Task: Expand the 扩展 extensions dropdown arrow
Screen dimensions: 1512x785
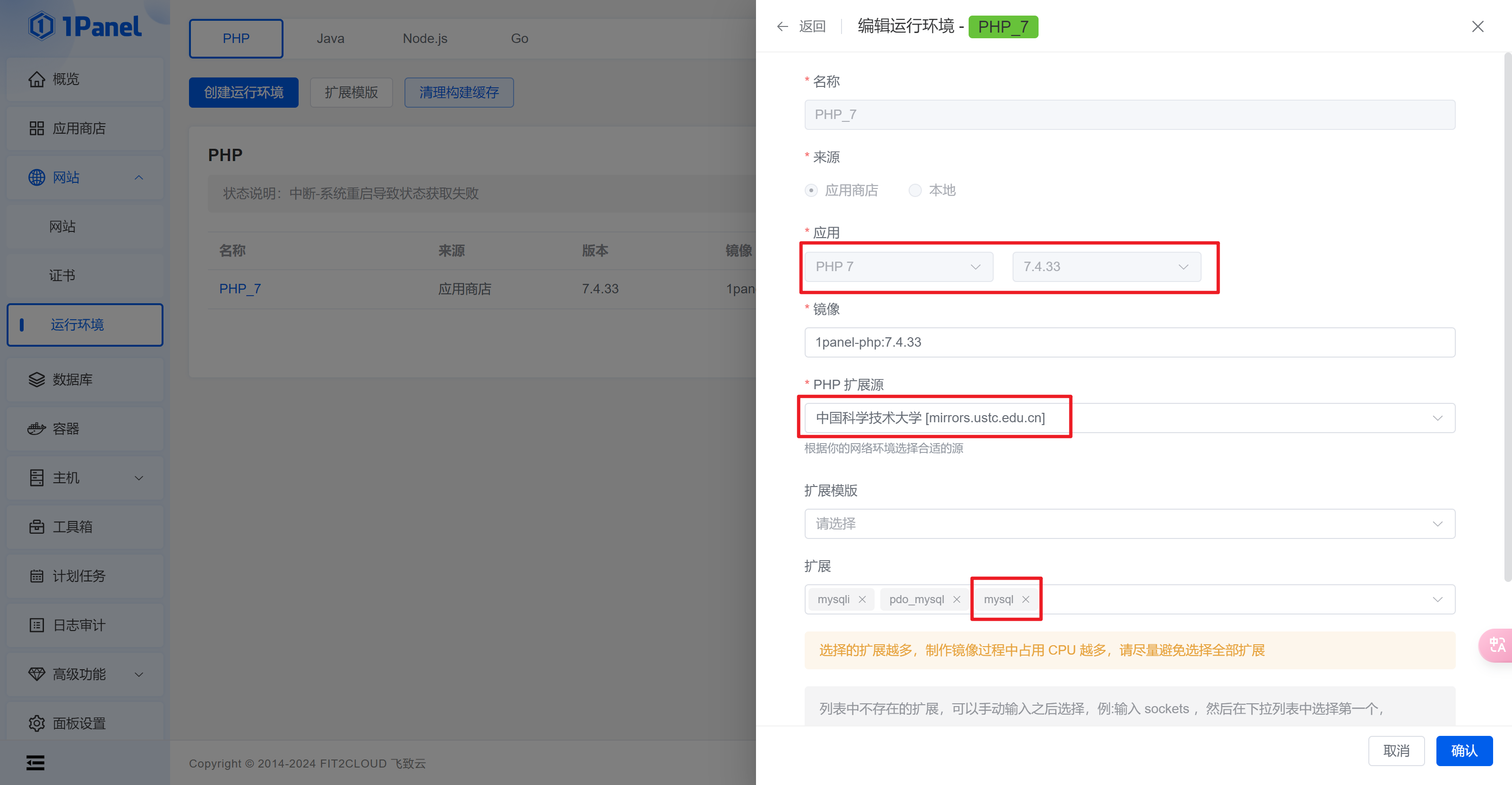Action: [1437, 599]
